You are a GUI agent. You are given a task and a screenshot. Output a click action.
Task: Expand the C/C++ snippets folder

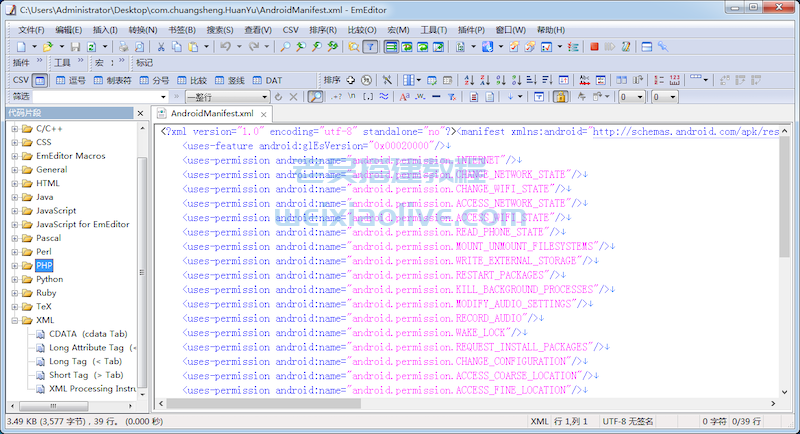14,129
